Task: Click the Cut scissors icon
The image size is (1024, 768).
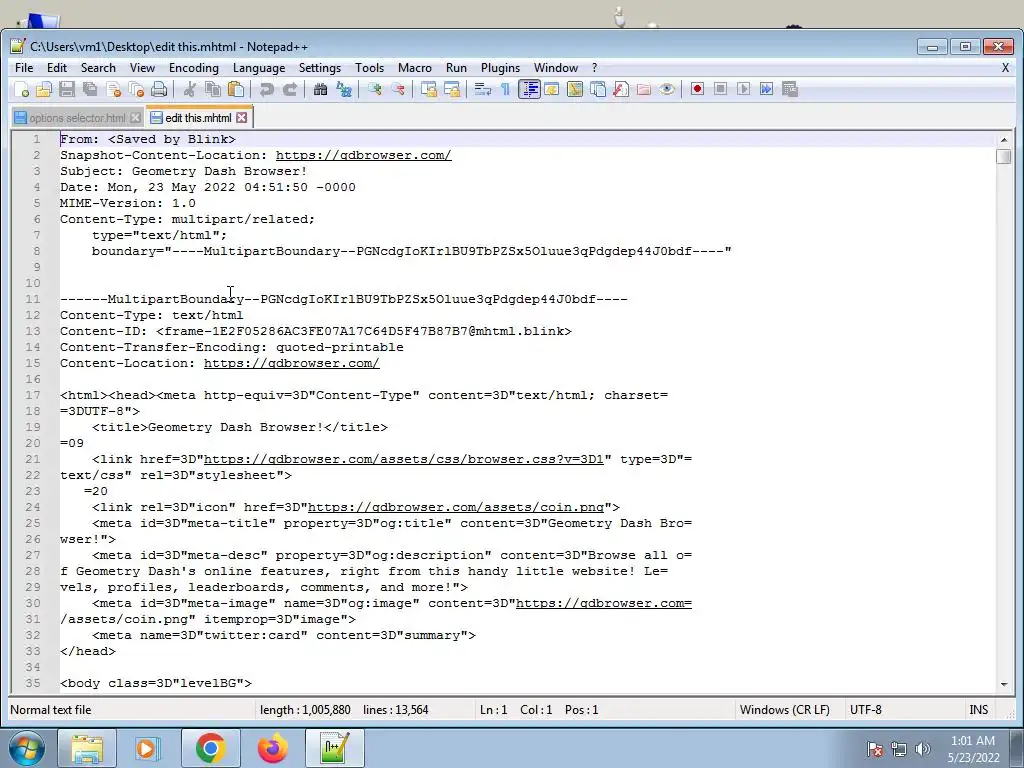Action: click(189, 89)
